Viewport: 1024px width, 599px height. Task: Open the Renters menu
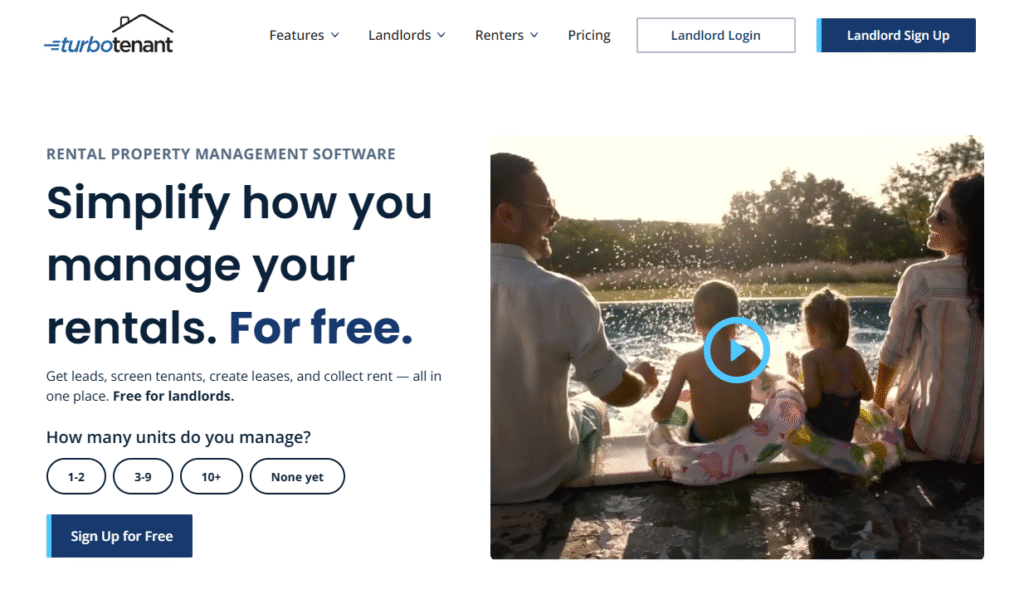pos(507,35)
